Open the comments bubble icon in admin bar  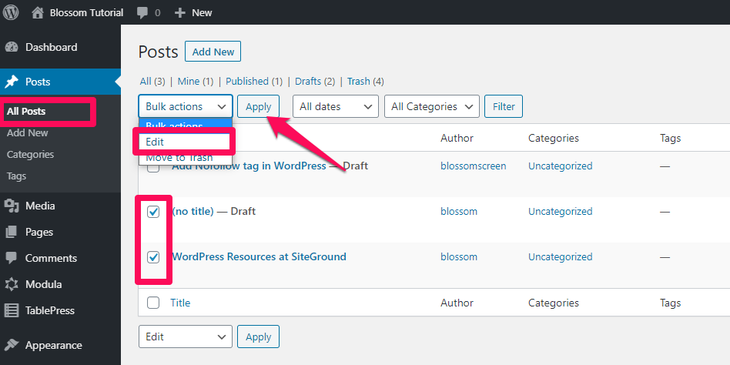coord(142,13)
